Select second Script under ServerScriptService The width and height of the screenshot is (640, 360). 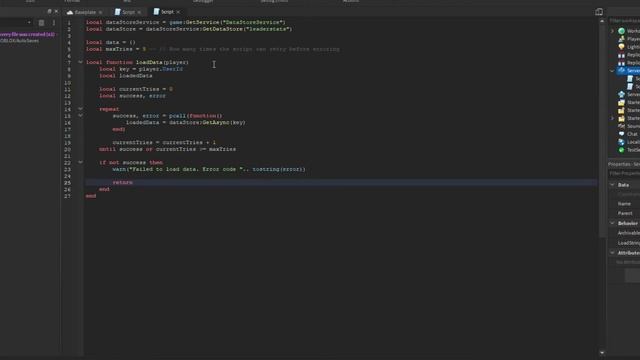[x=631, y=87]
